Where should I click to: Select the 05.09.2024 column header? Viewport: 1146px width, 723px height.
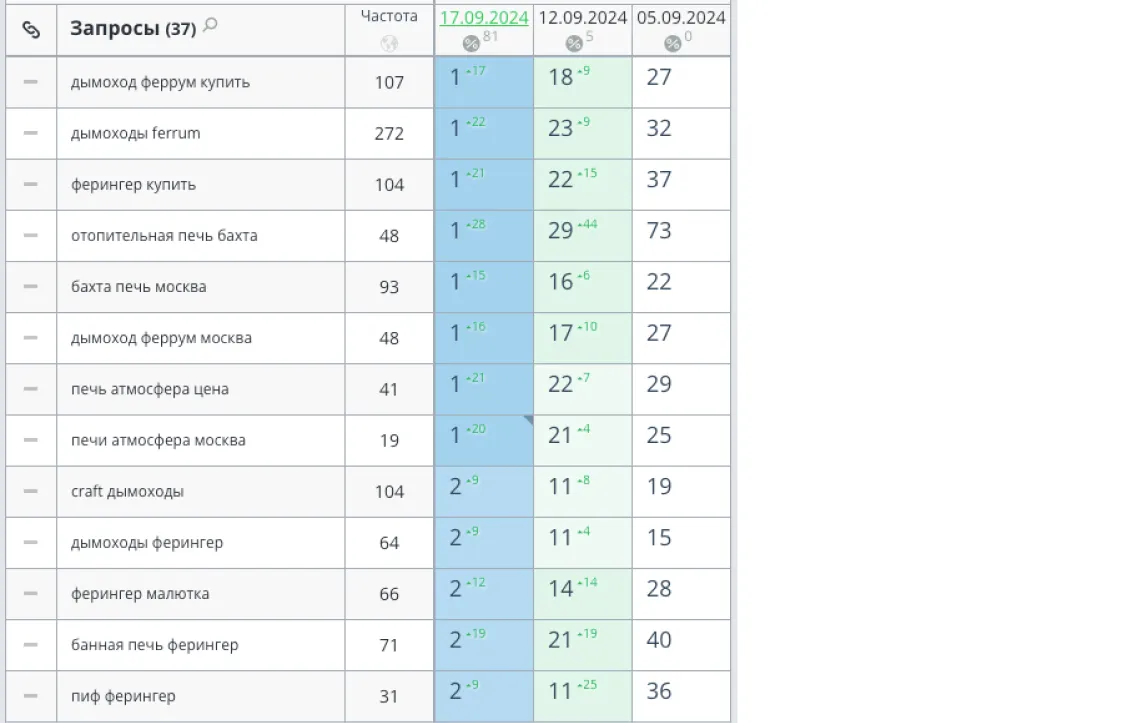[x=680, y=18]
